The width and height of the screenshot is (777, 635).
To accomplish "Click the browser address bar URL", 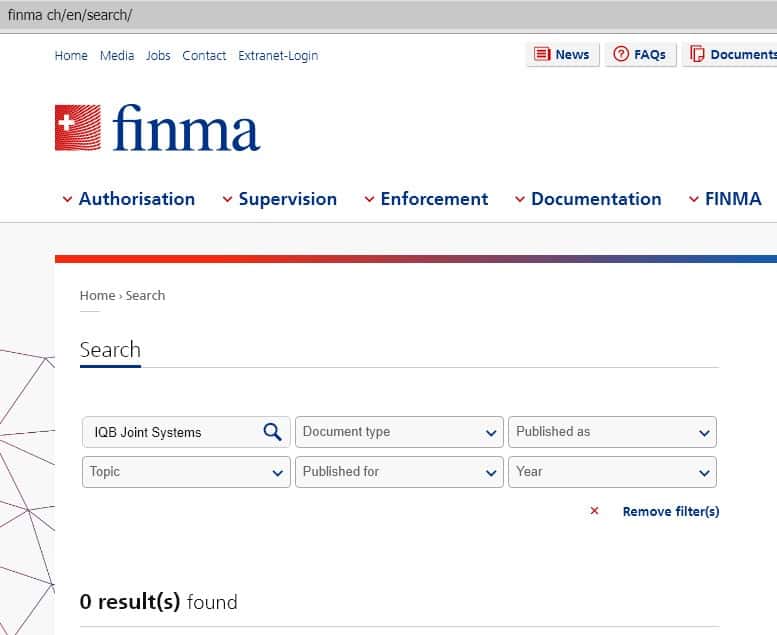I will [x=70, y=15].
